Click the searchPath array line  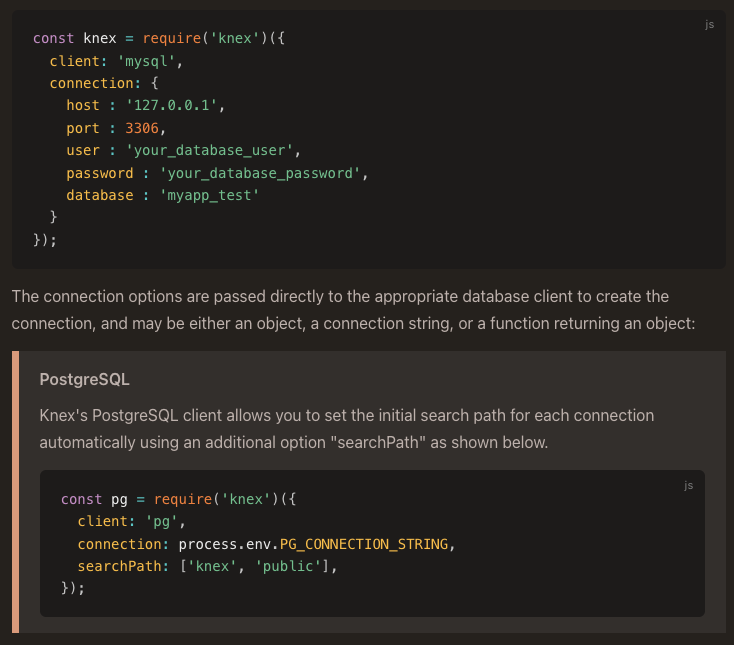coord(207,566)
